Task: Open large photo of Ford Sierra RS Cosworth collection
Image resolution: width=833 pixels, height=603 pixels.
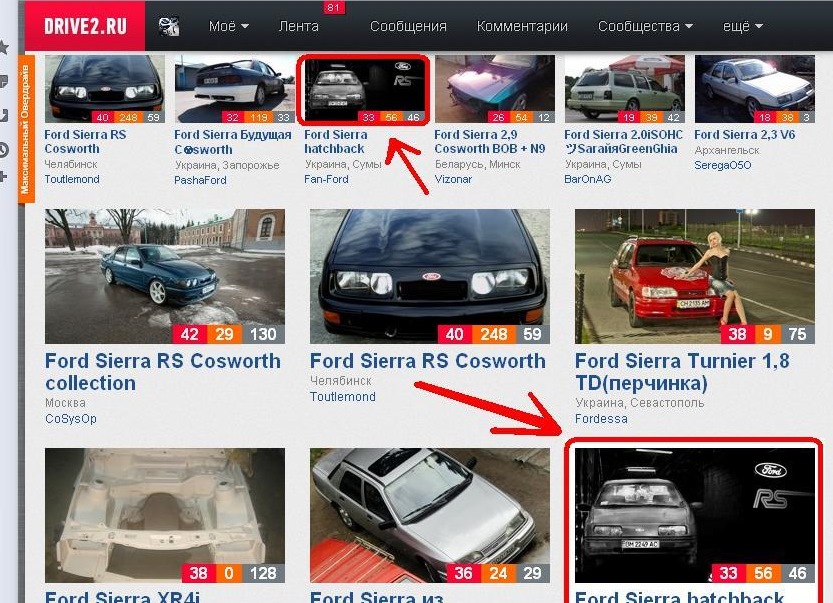Action: [x=165, y=276]
